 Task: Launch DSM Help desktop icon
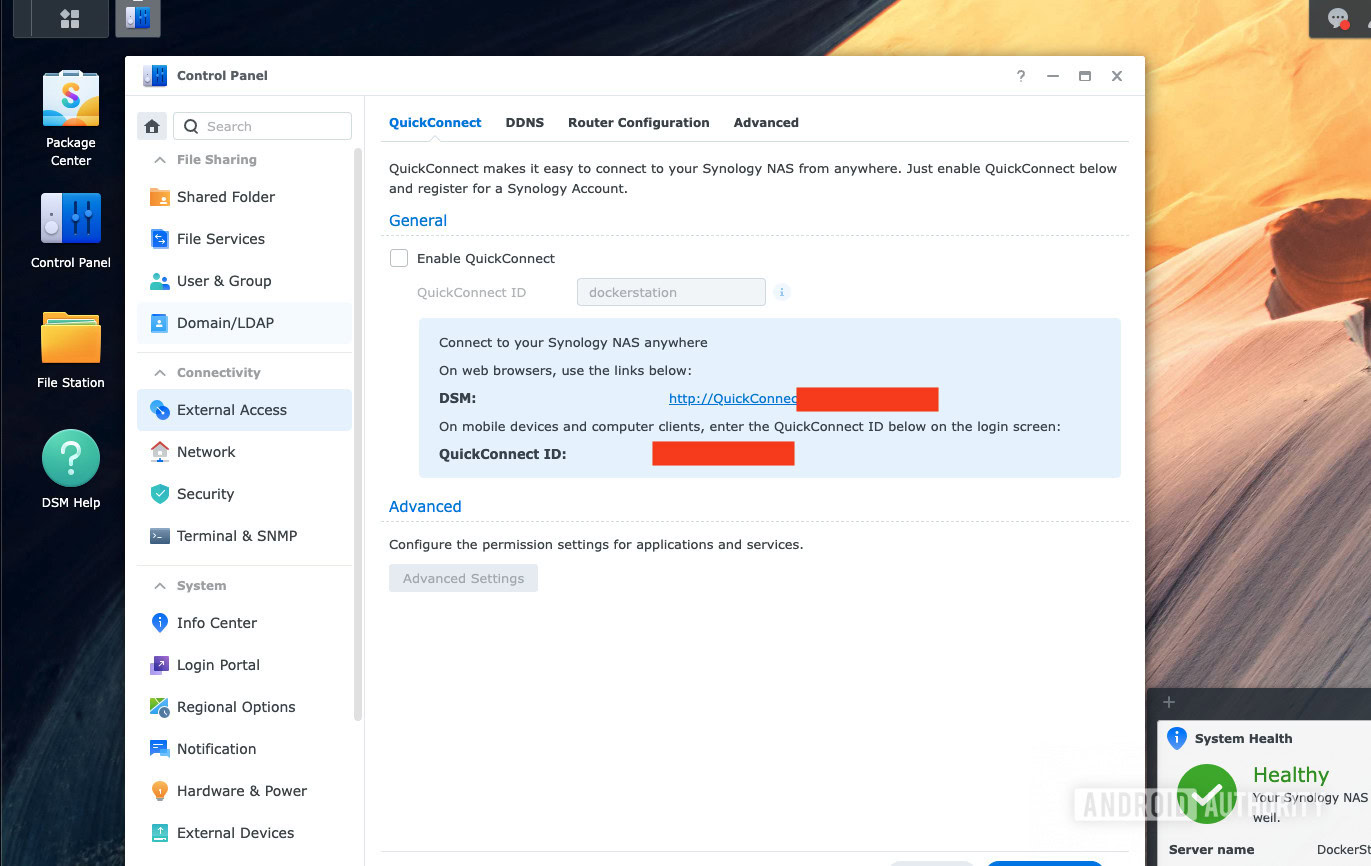(x=71, y=459)
